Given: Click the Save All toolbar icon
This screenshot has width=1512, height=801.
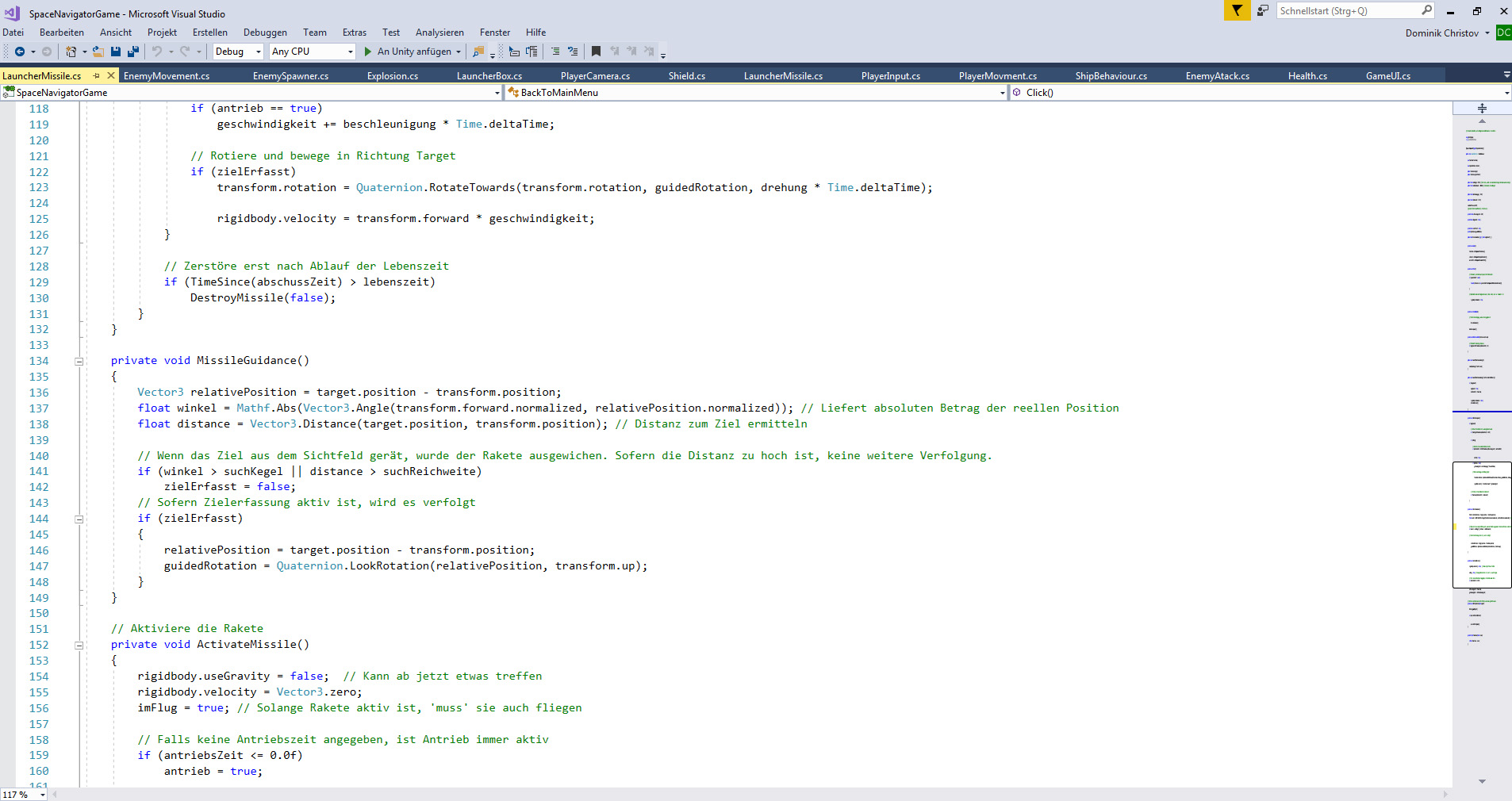Looking at the screenshot, I should (133, 52).
